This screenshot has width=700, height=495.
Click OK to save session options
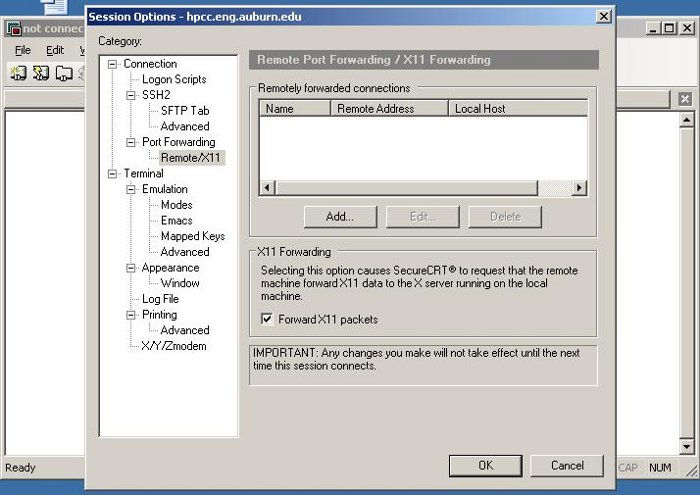point(486,466)
